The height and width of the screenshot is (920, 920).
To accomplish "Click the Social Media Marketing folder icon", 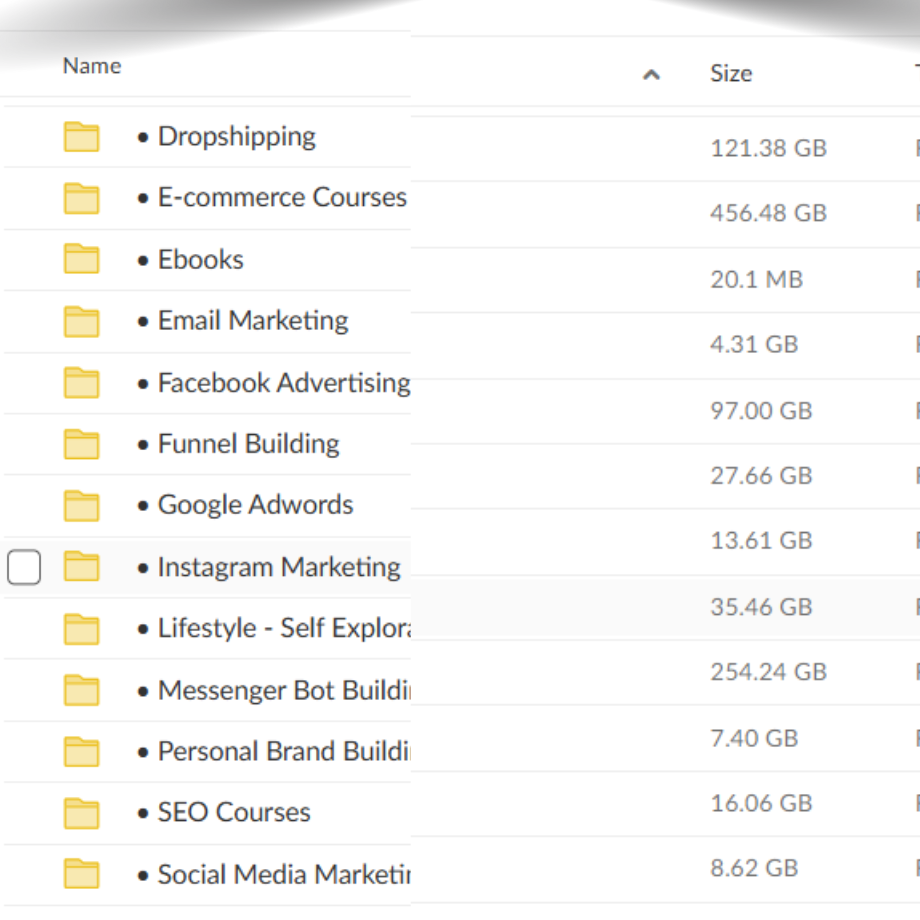I will (x=81, y=873).
